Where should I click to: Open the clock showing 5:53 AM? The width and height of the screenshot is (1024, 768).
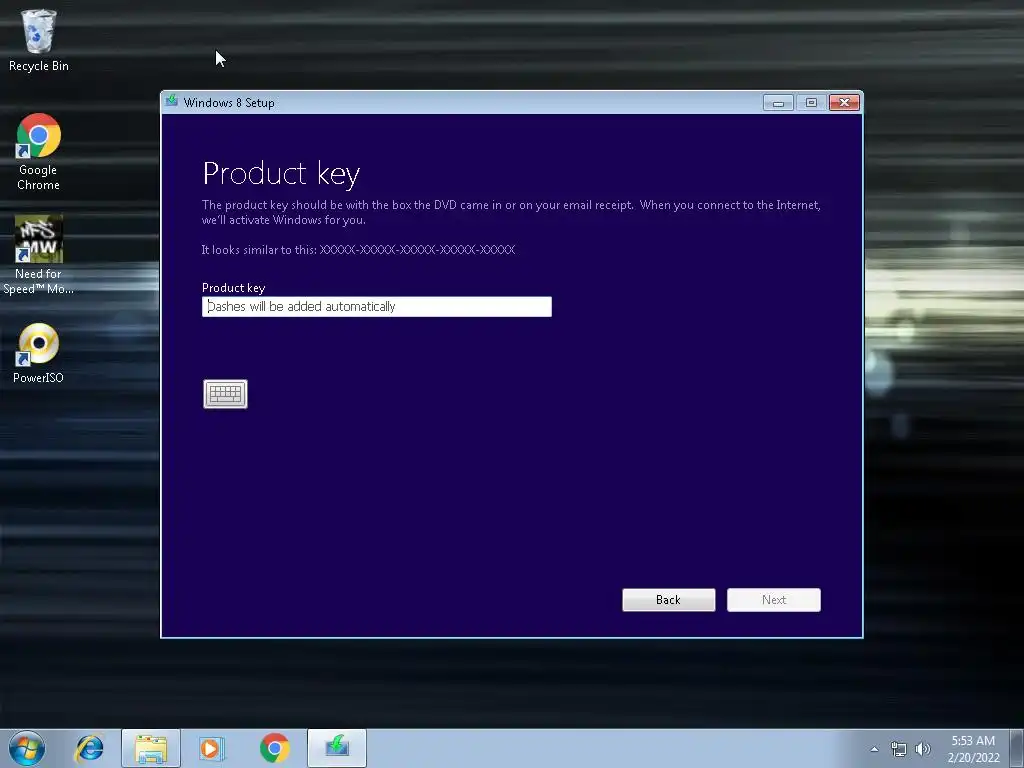(x=973, y=748)
